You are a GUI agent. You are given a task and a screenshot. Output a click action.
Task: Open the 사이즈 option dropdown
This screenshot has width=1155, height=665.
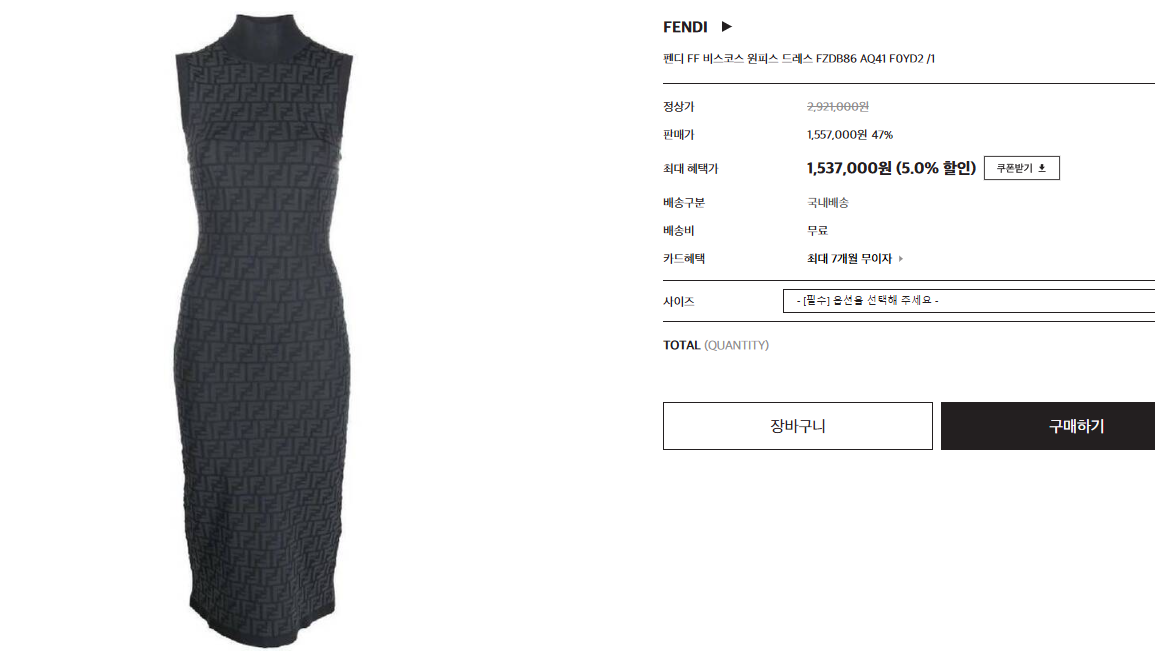click(x=969, y=300)
